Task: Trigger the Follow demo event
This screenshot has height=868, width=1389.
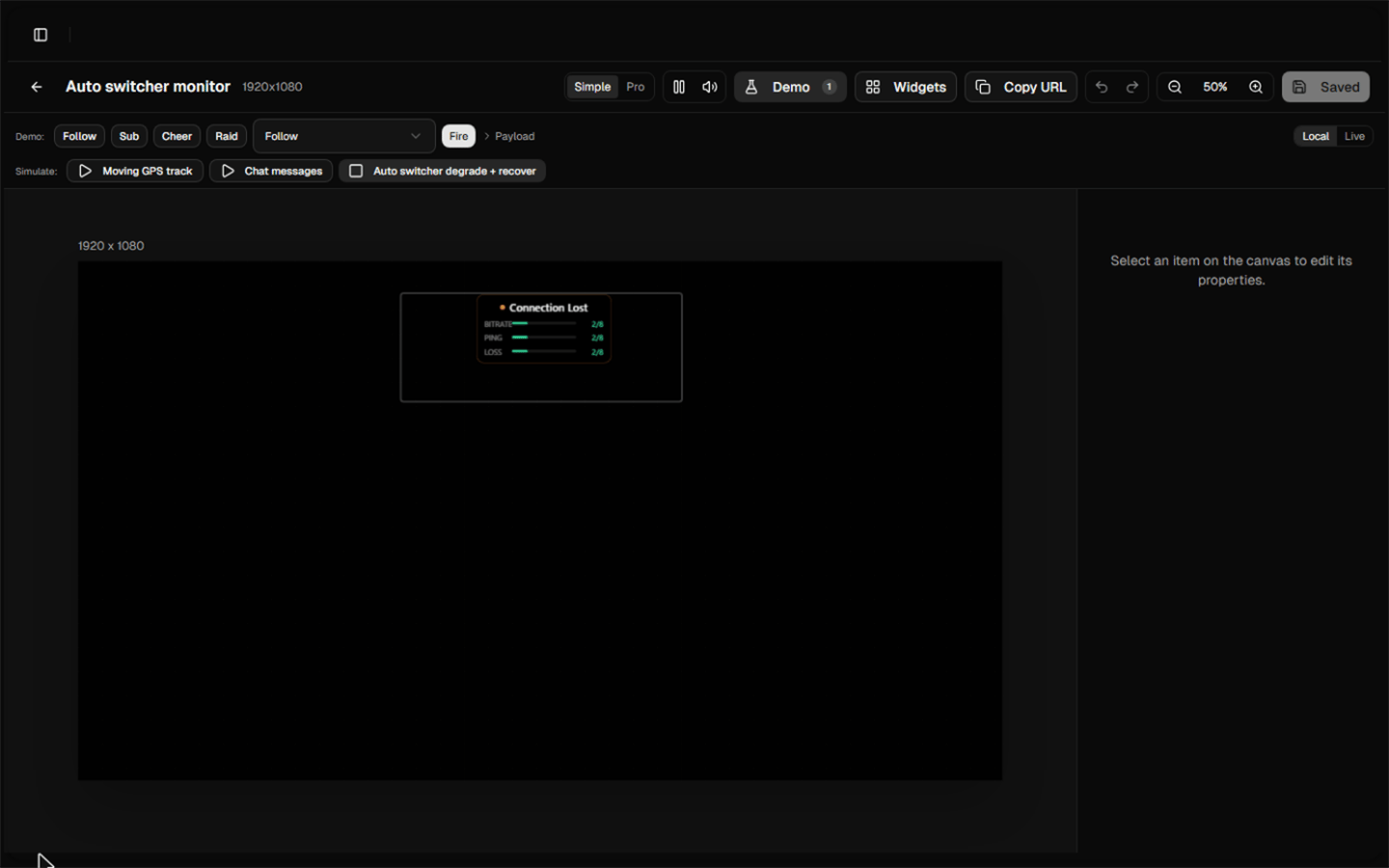Action: pyautogui.click(x=79, y=136)
